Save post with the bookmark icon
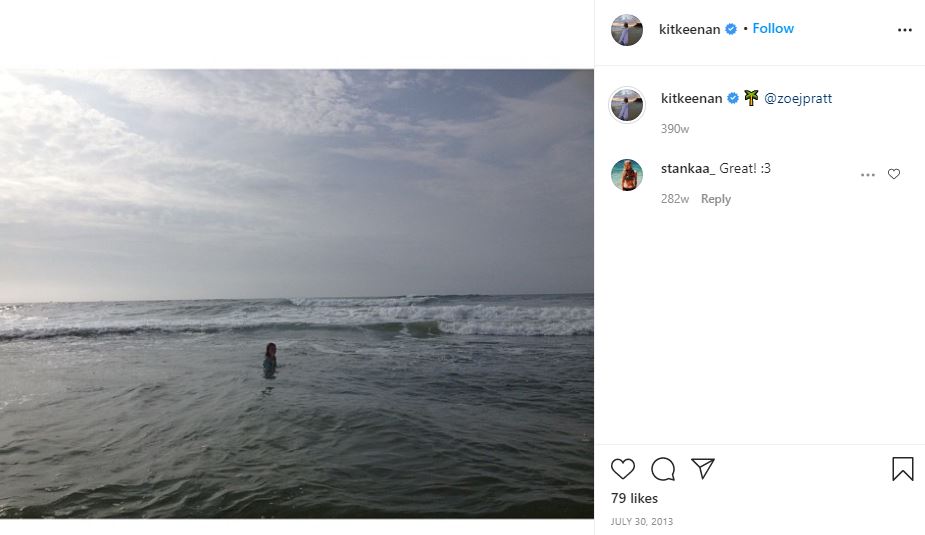This screenshot has width=925, height=535. tap(903, 469)
